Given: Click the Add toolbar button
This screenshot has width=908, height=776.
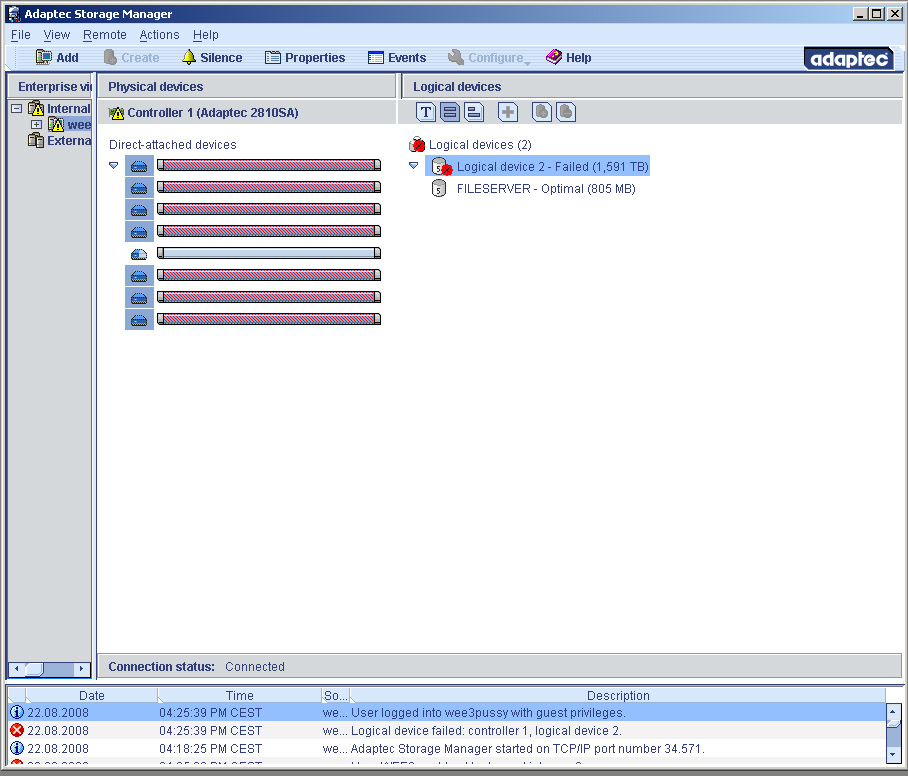Looking at the screenshot, I should pyautogui.click(x=57, y=57).
